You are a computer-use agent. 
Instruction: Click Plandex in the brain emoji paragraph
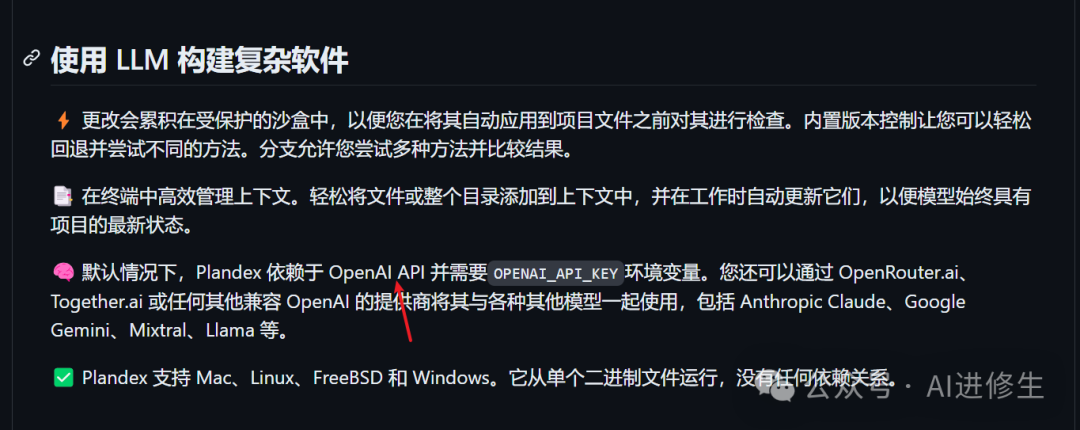point(228,272)
